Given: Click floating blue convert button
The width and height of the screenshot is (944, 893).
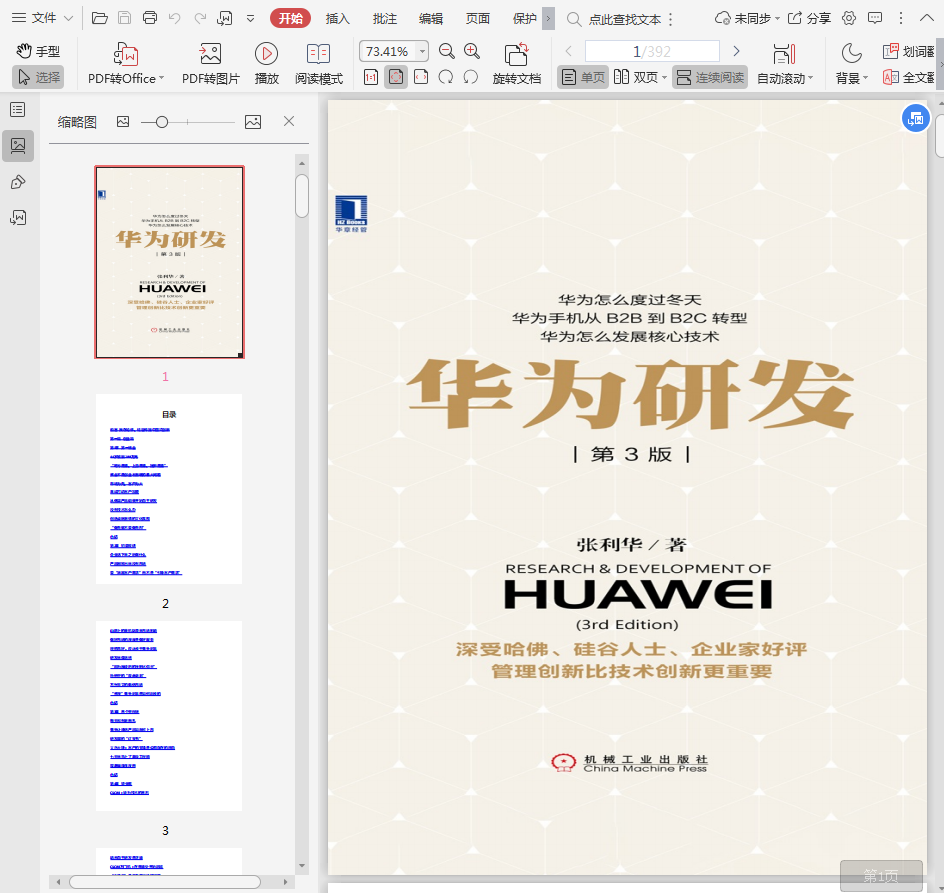Looking at the screenshot, I should tap(915, 118).
